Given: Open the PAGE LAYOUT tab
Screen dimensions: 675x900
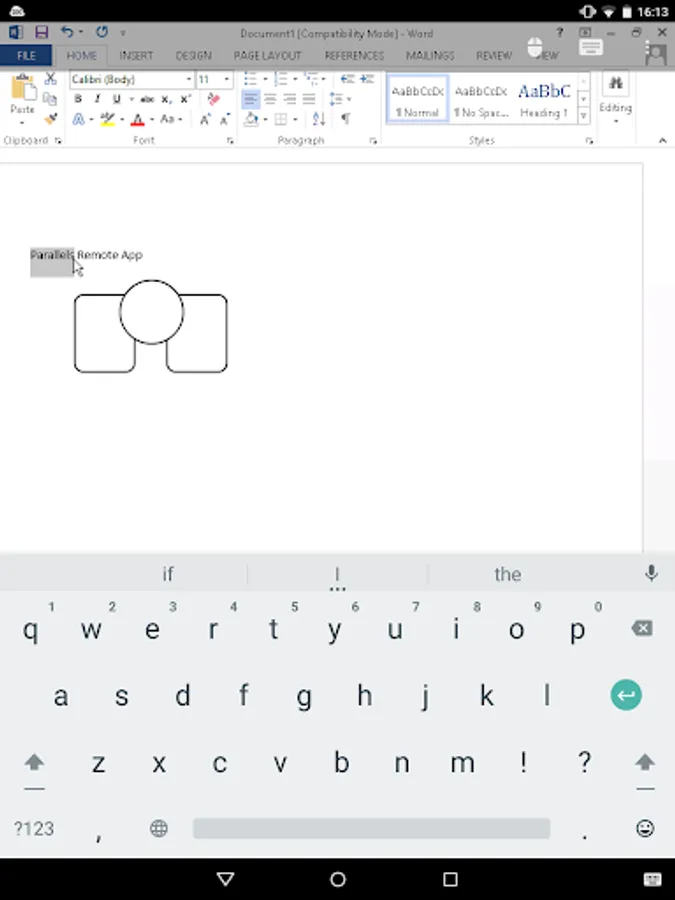Looking at the screenshot, I should coord(267,56).
